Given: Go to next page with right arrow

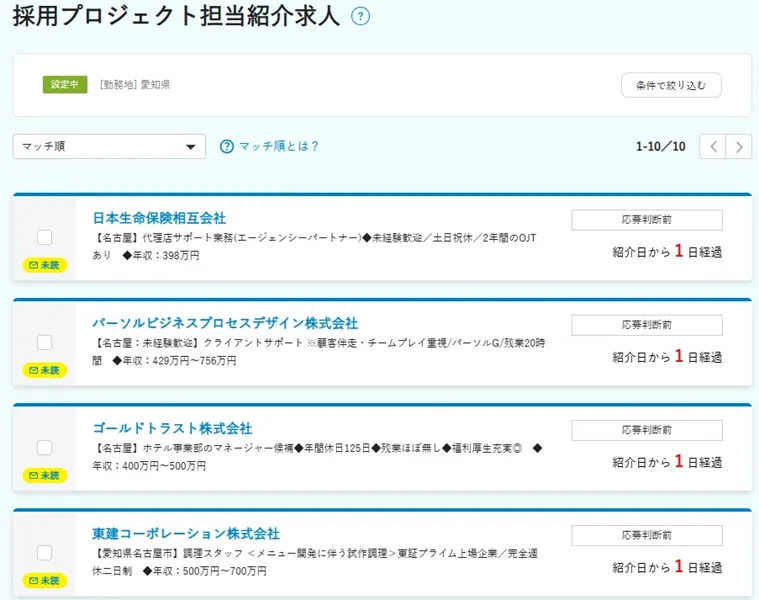Looking at the screenshot, I should click(x=739, y=147).
